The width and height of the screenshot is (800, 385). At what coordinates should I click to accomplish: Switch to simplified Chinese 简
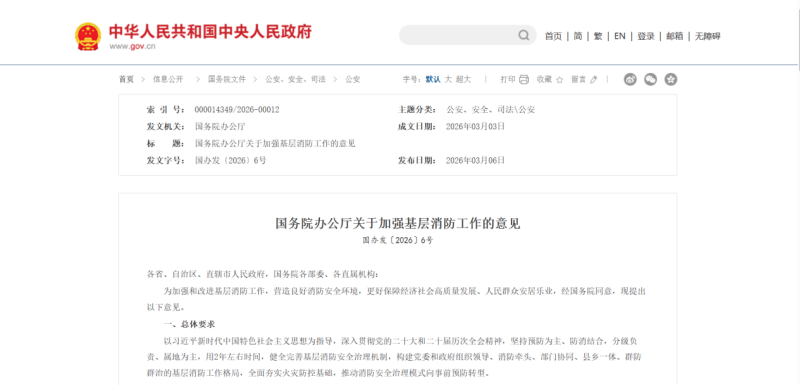pos(578,36)
